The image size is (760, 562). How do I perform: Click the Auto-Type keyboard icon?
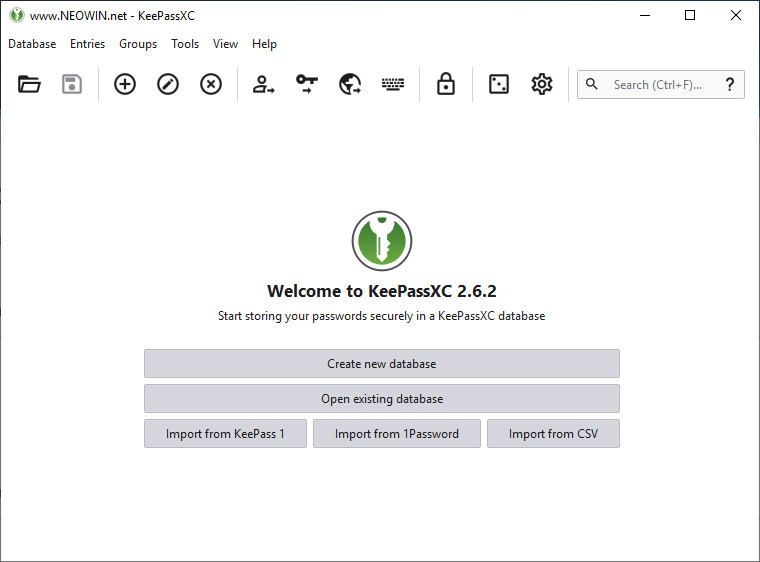pos(392,85)
